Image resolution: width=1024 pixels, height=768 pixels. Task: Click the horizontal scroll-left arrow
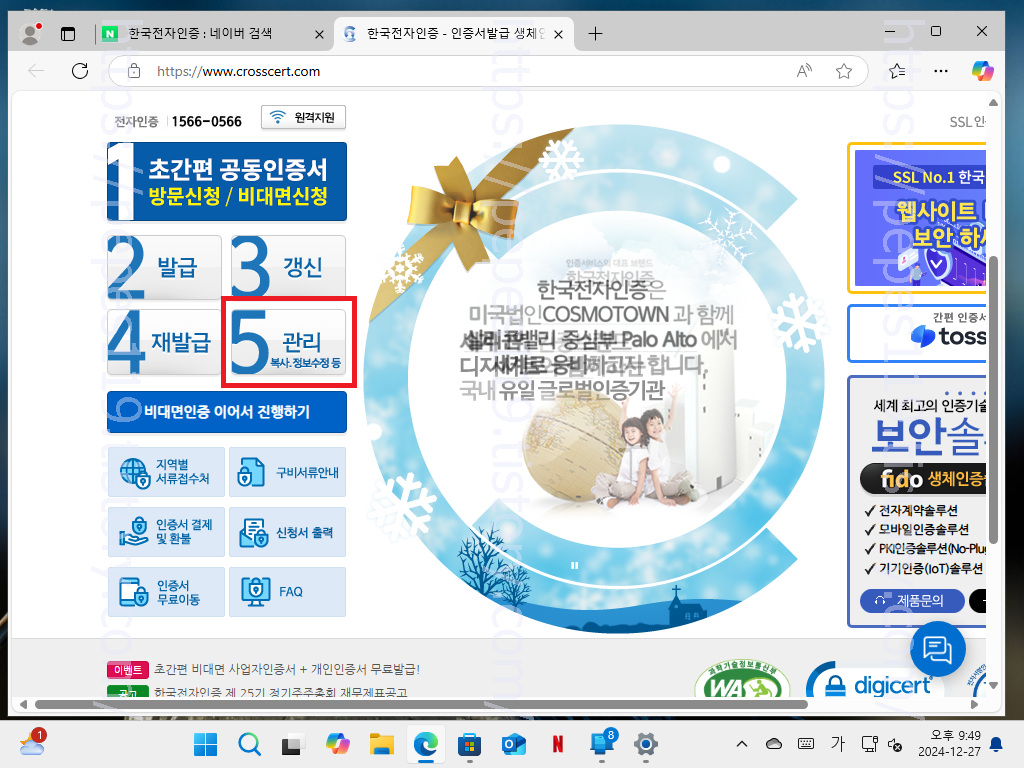[x=24, y=704]
